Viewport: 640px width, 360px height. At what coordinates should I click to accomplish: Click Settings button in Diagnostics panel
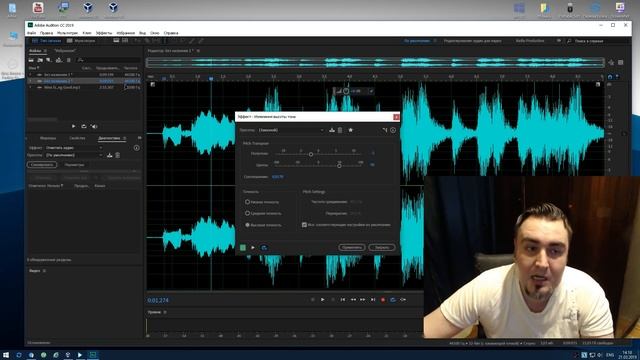point(74,165)
